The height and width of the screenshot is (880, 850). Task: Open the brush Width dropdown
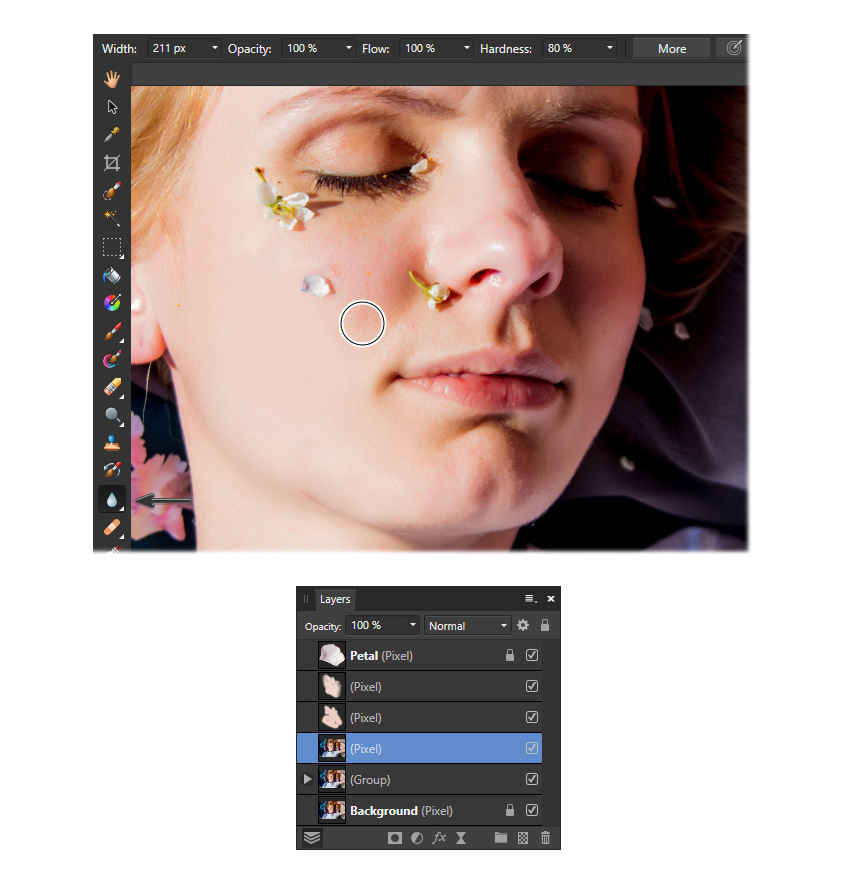[x=214, y=48]
